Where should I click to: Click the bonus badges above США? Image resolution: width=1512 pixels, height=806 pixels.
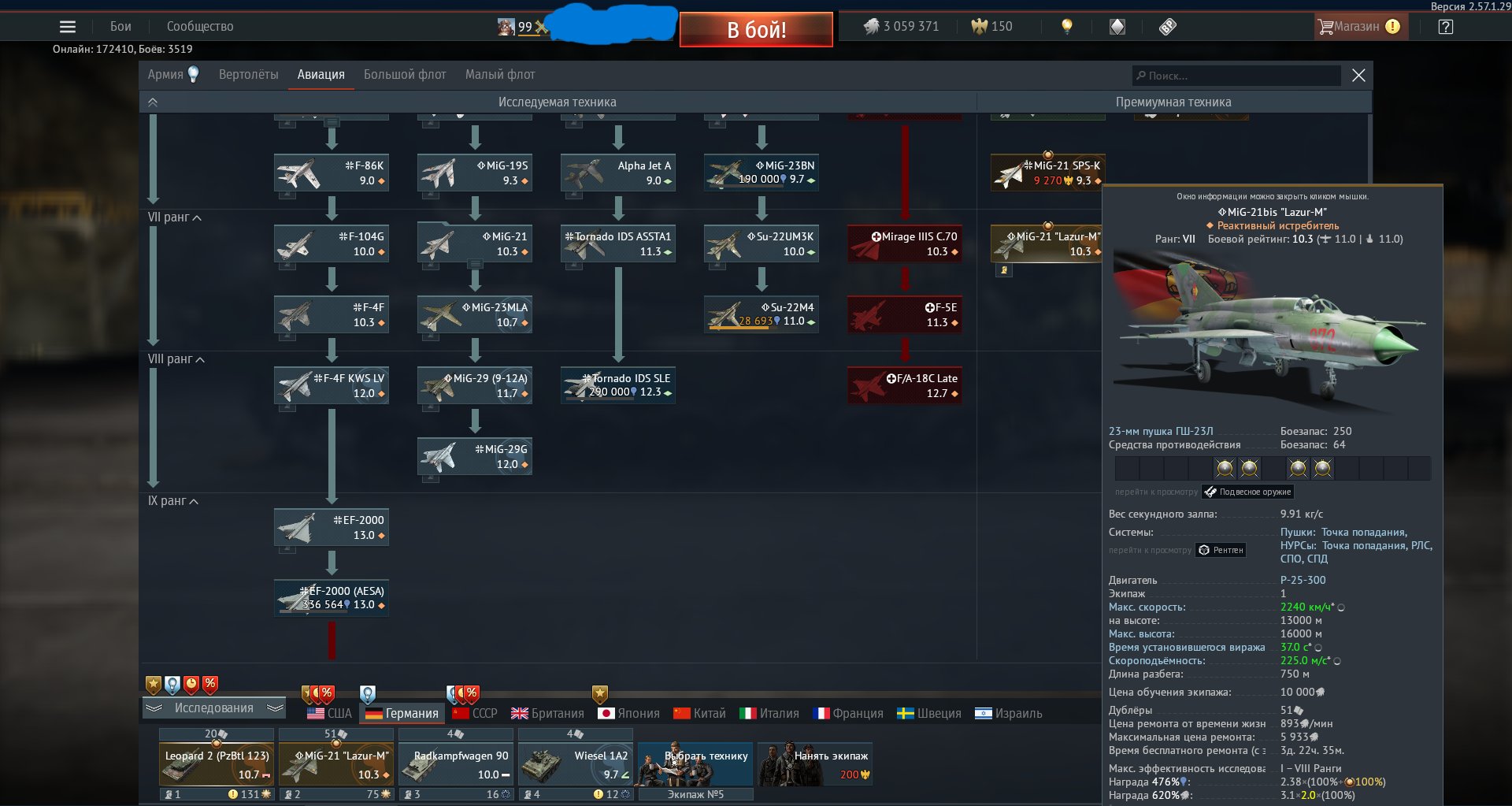tap(318, 694)
